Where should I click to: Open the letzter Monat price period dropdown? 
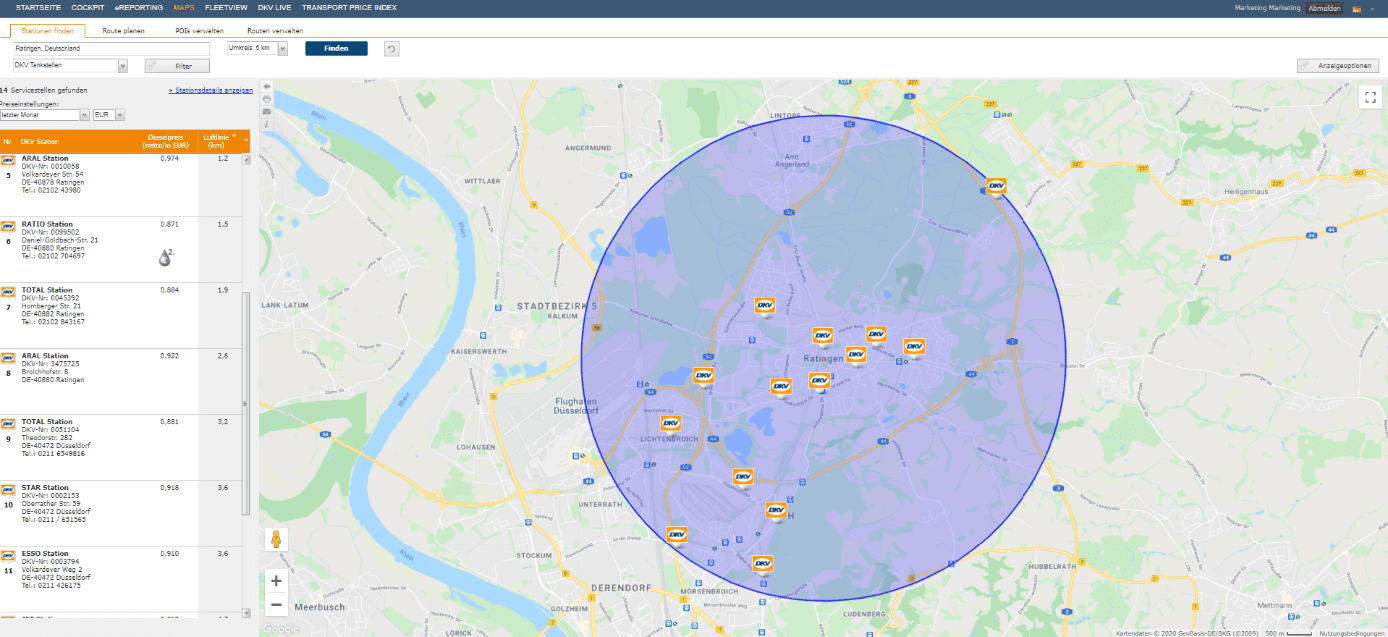click(84, 115)
